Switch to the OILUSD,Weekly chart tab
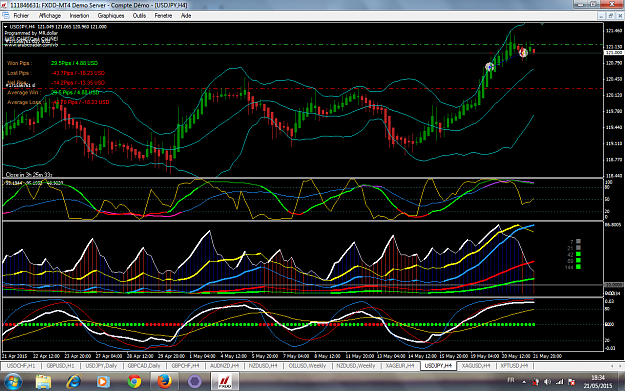This screenshot has width=625, height=391. pyautogui.click(x=307, y=365)
